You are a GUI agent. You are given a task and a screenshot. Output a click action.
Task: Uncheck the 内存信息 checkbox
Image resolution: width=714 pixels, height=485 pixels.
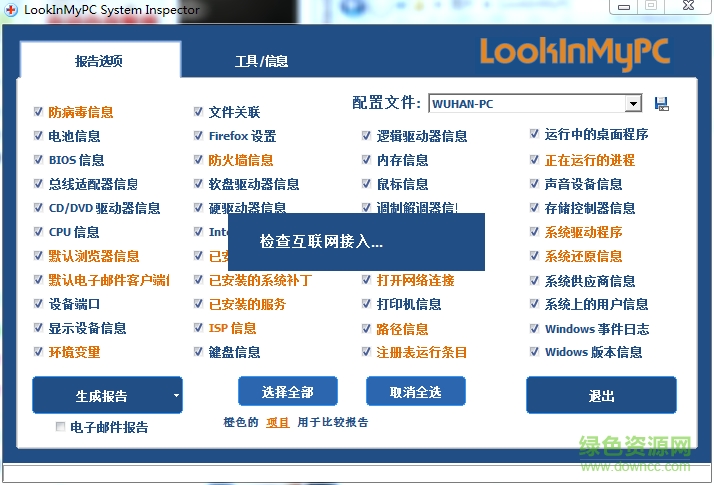(366, 159)
